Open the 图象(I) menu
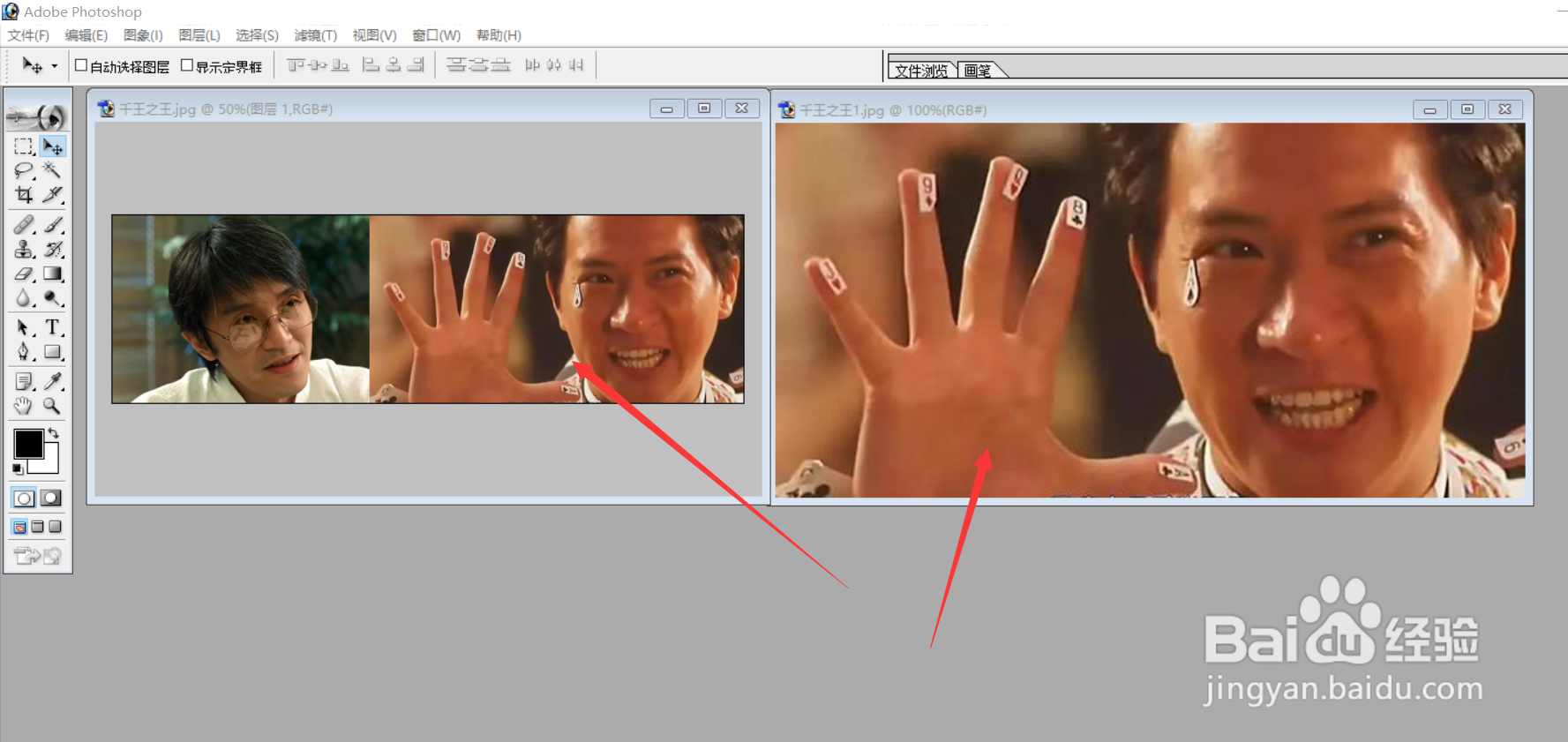This screenshot has height=742, width=1568. click(143, 35)
